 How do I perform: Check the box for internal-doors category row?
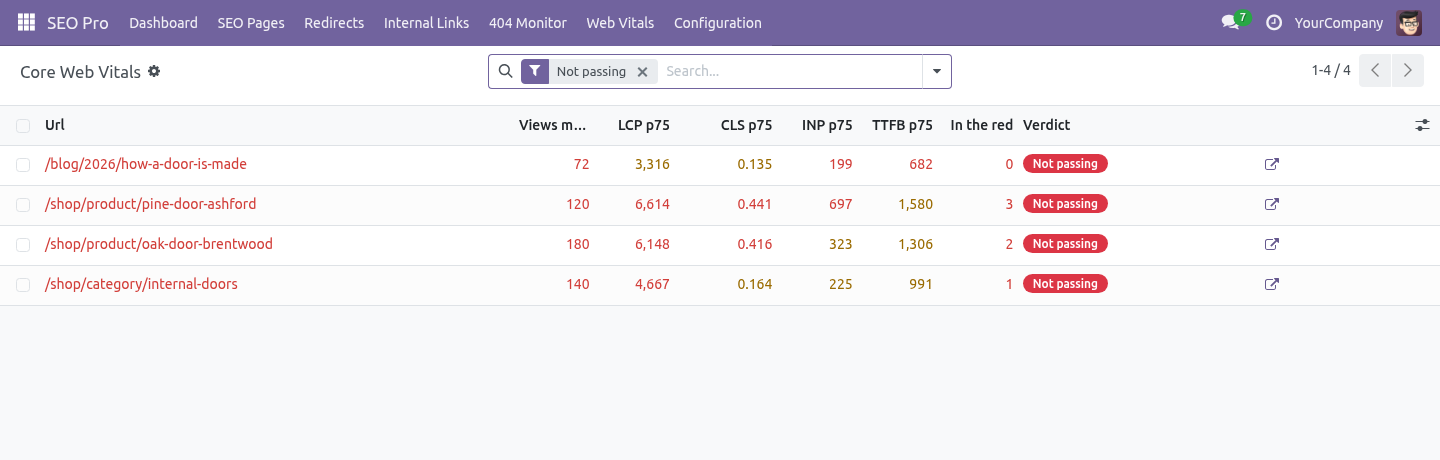click(x=23, y=284)
